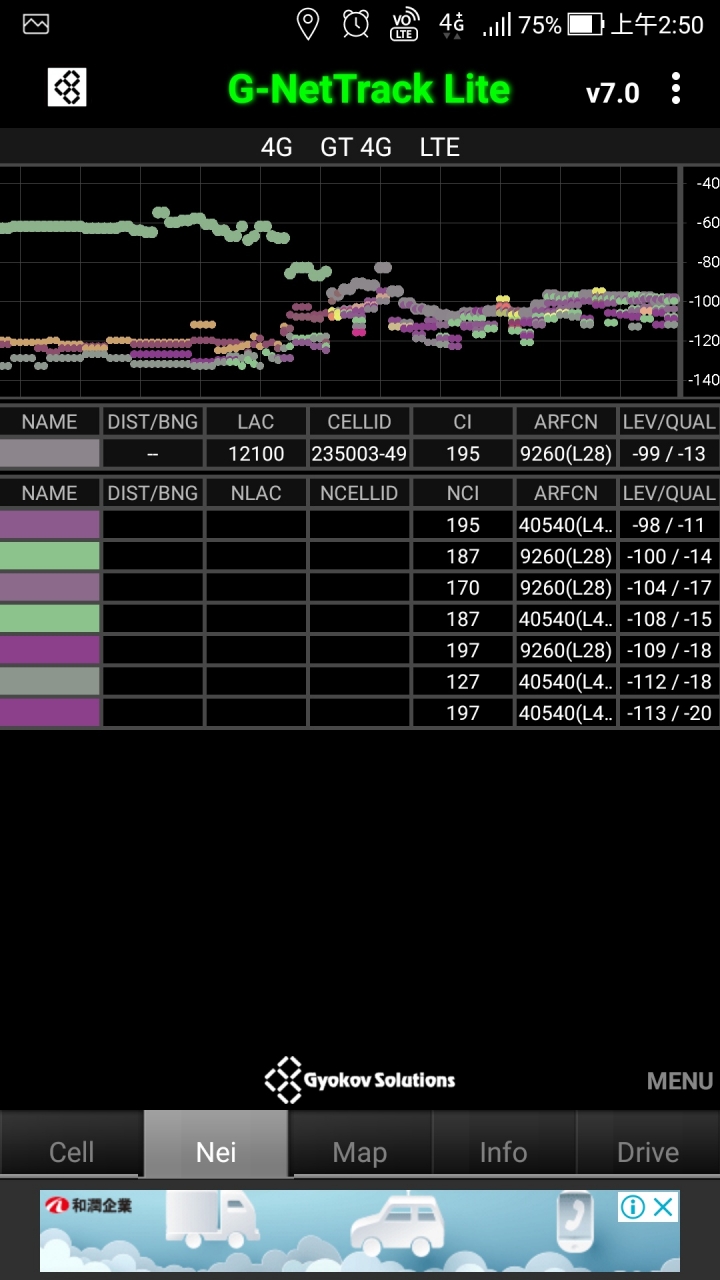This screenshot has height=1280, width=720.
Task: Tap serving cell level -99 / -13
Action: [669, 453]
